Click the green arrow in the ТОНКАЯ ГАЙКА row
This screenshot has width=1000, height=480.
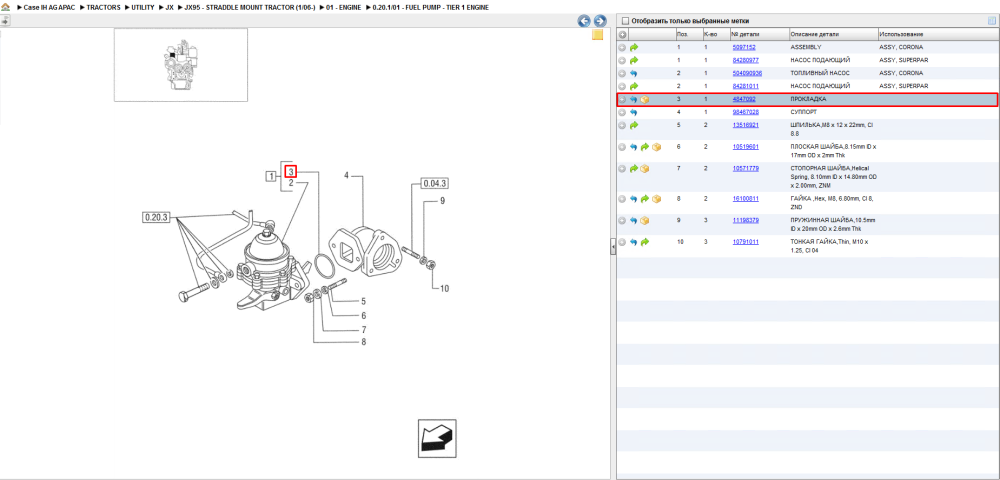(645, 242)
